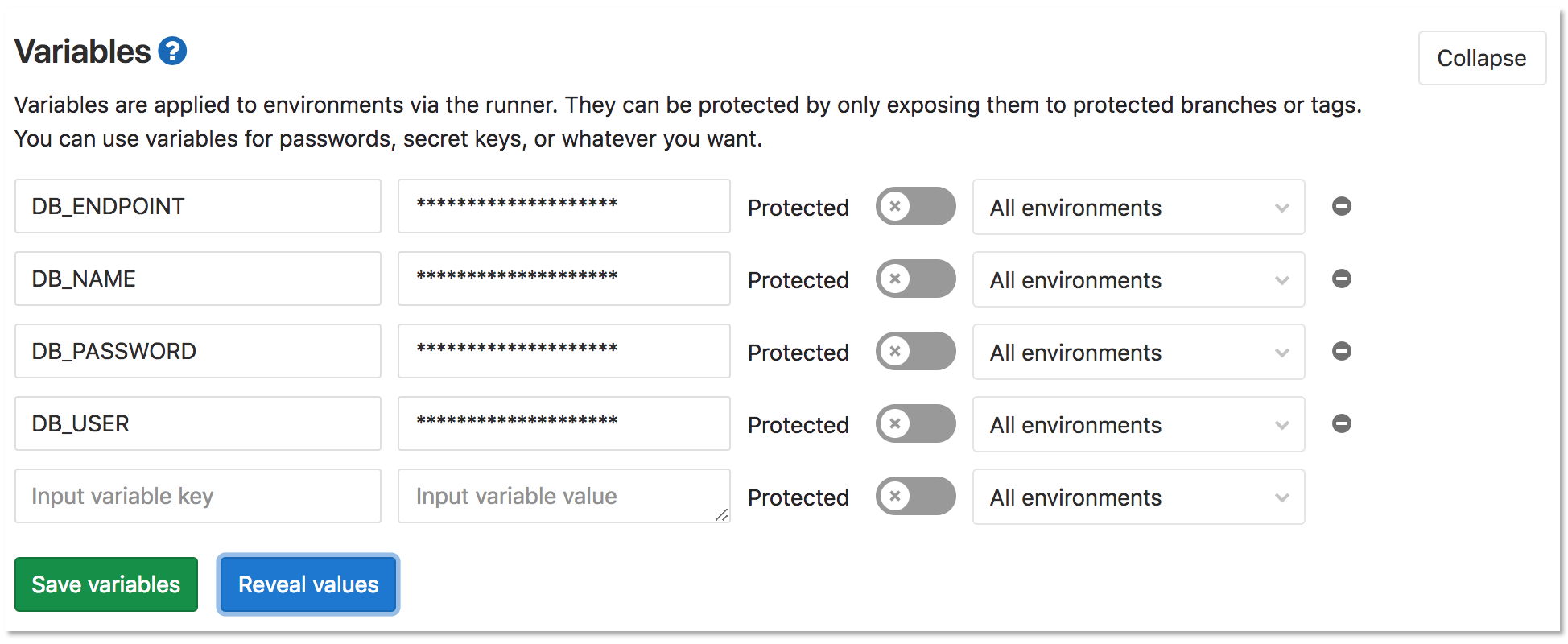Focus the Input variable key field
This screenshot has width=1568, height=644.
click(197, 496)
